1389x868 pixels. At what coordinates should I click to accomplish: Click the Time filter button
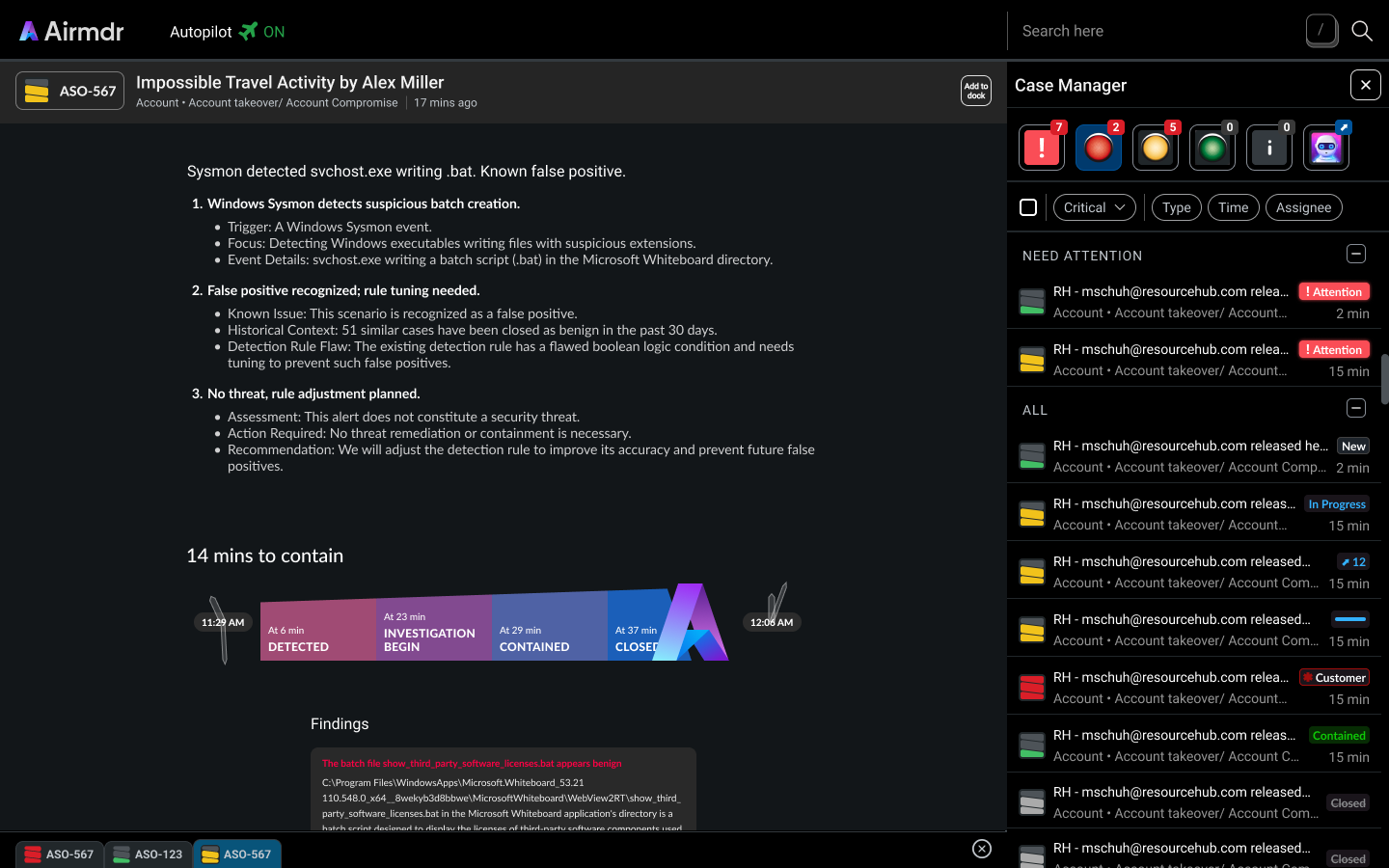click(x=1233, y=207)
